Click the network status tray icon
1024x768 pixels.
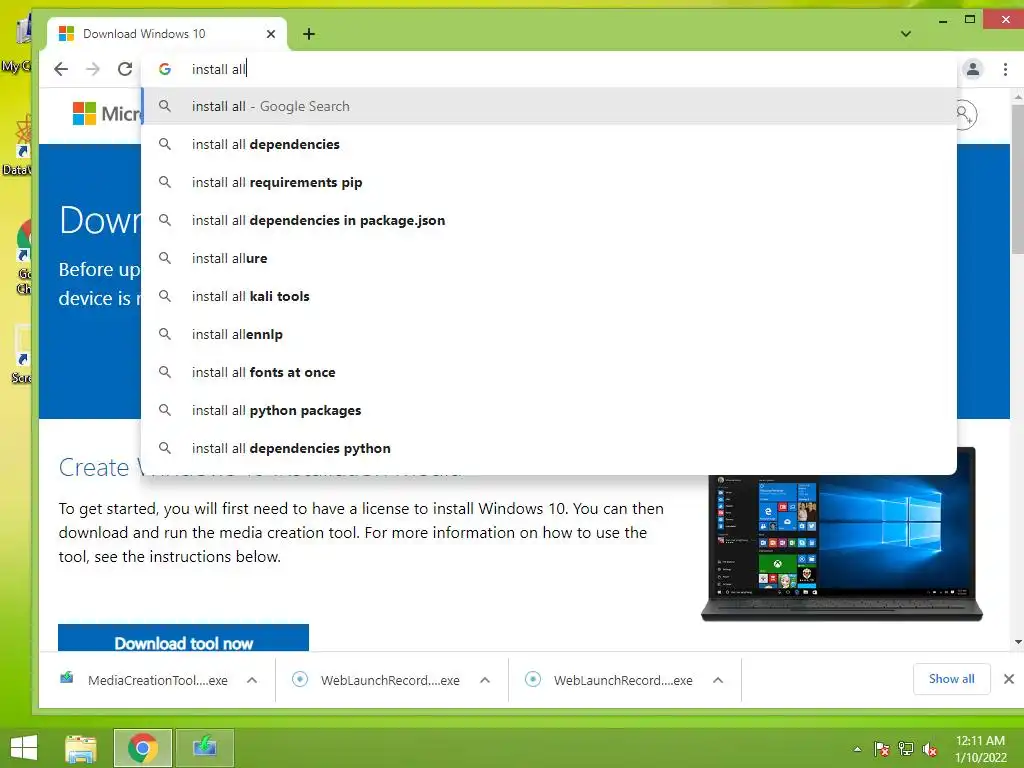click(x=906, y=749)
